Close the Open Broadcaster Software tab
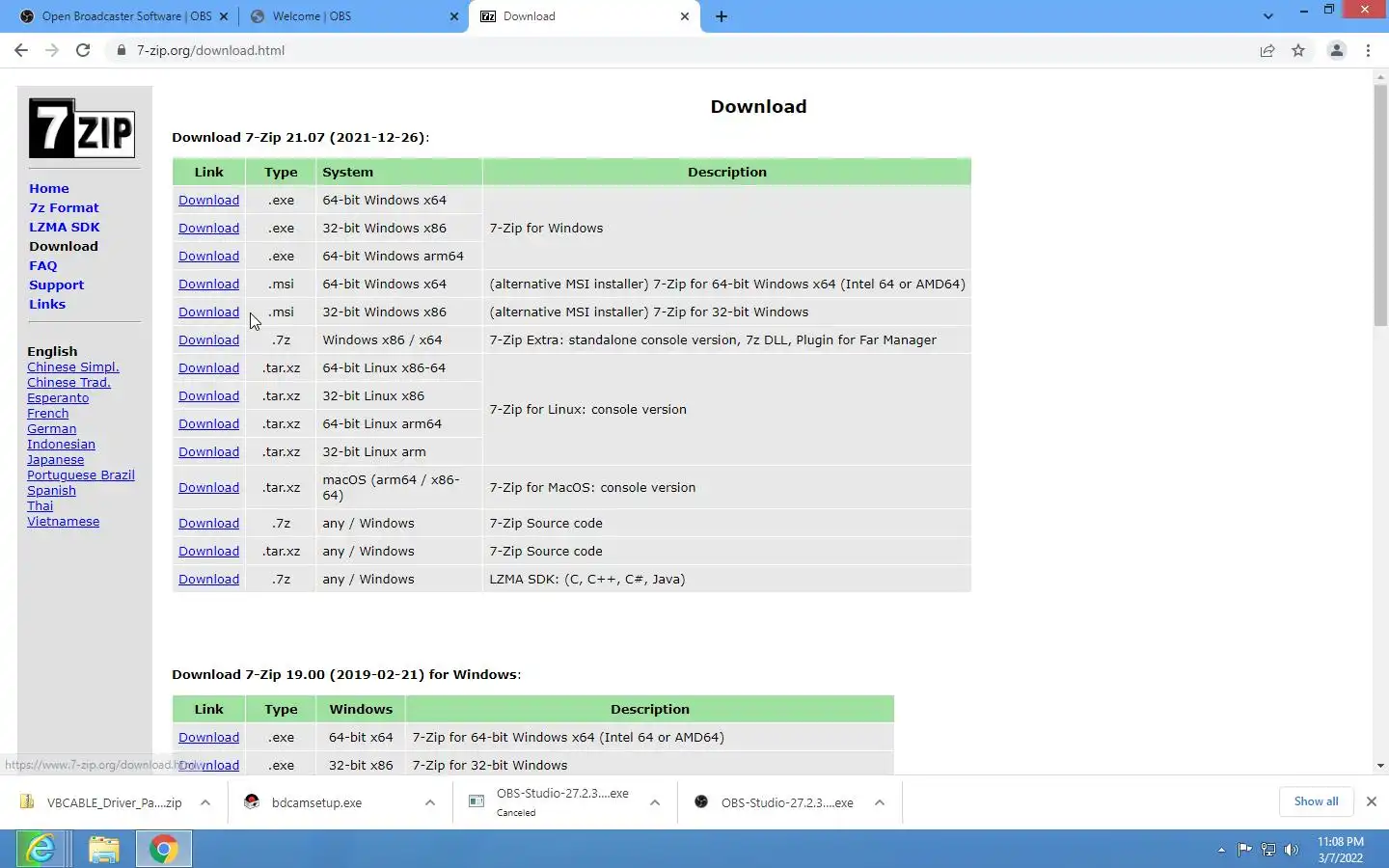The image size is (1389, 868). 224,16
